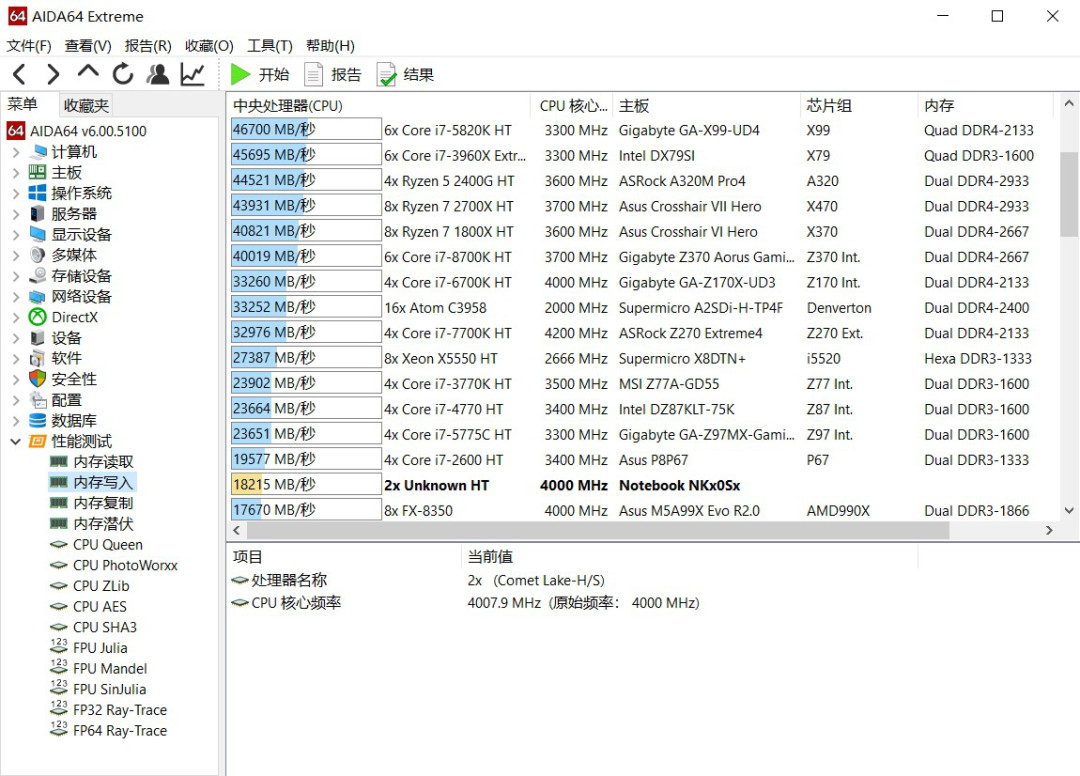Select the 16x Atom C3958 row

641,308
